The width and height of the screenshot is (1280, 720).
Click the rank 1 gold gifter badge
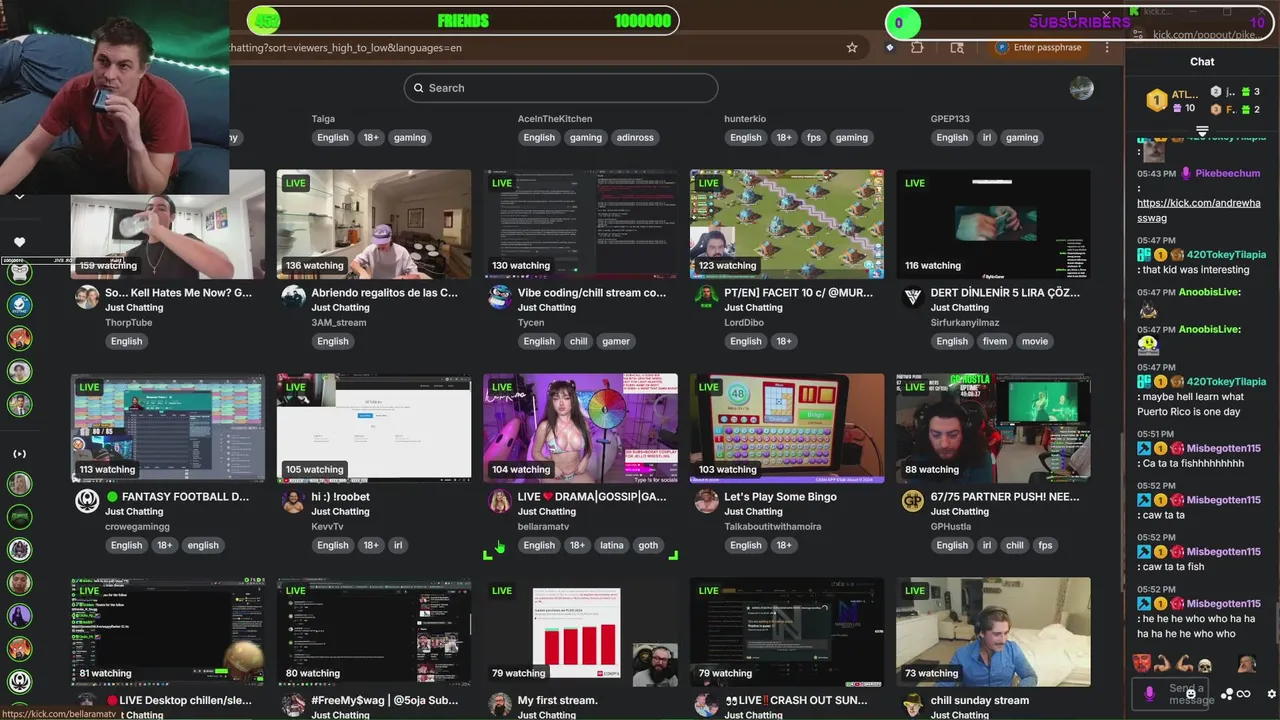pyautogui.click(x=1156, y=100)
